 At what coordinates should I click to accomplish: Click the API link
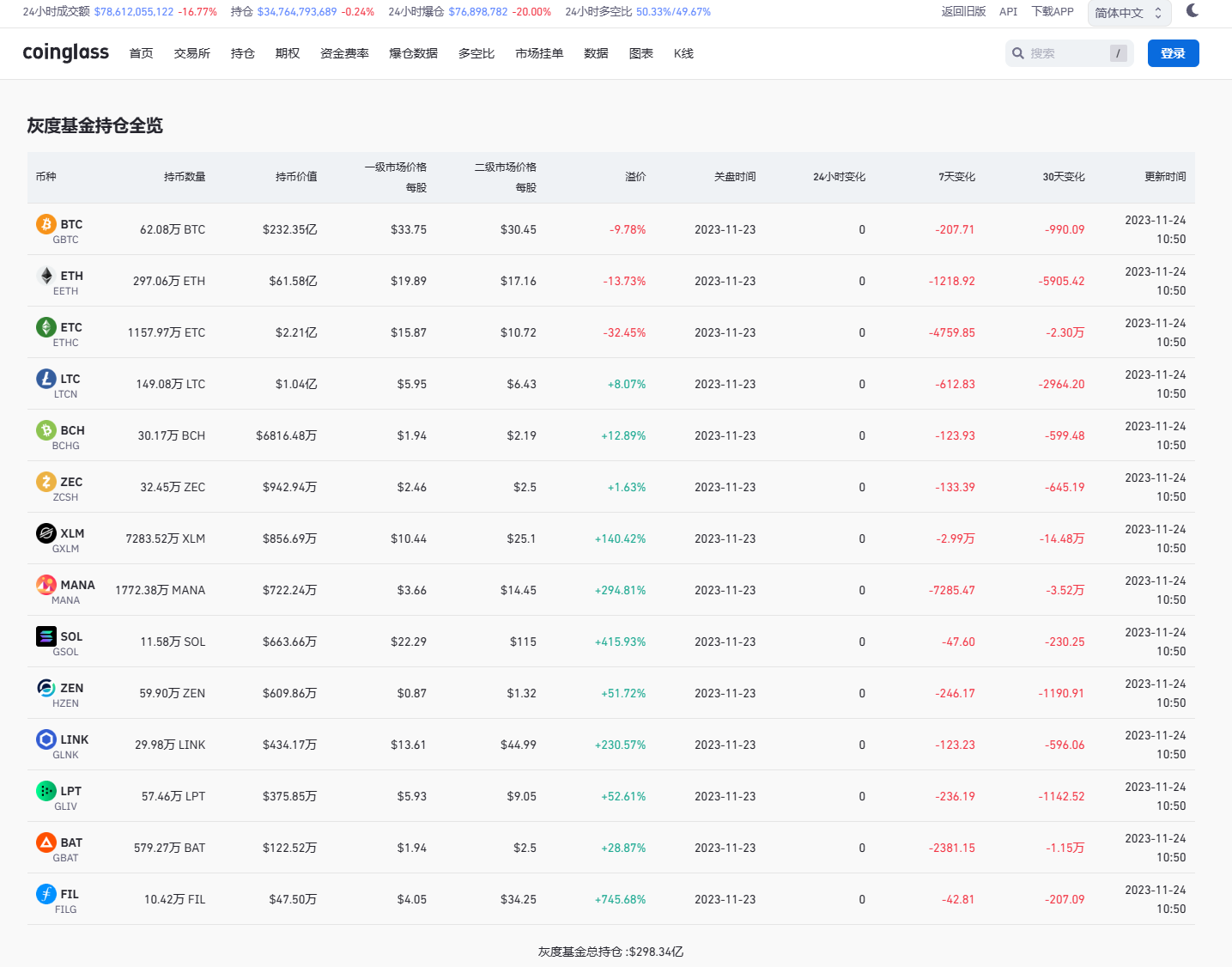point(1008,11)
